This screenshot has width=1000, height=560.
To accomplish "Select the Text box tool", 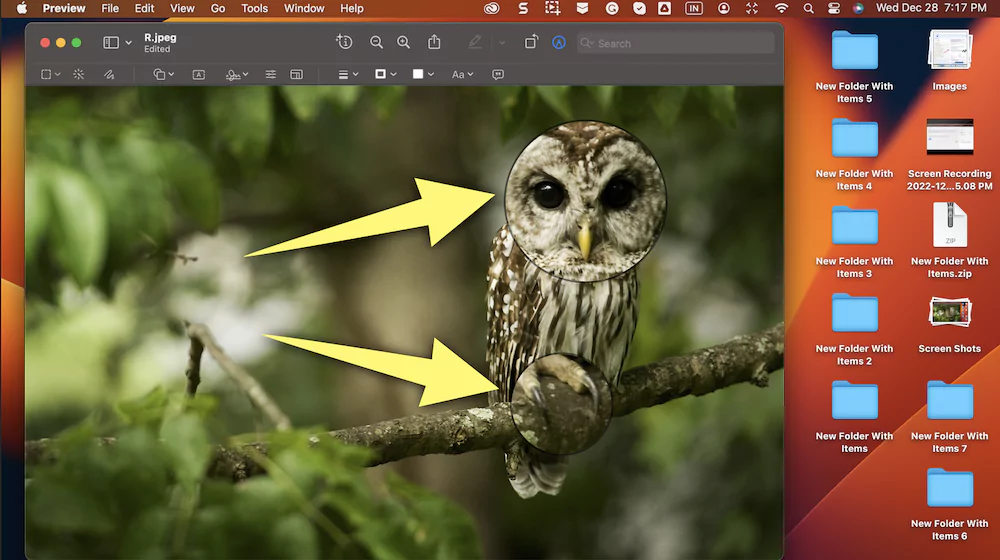I will point(198,75).
